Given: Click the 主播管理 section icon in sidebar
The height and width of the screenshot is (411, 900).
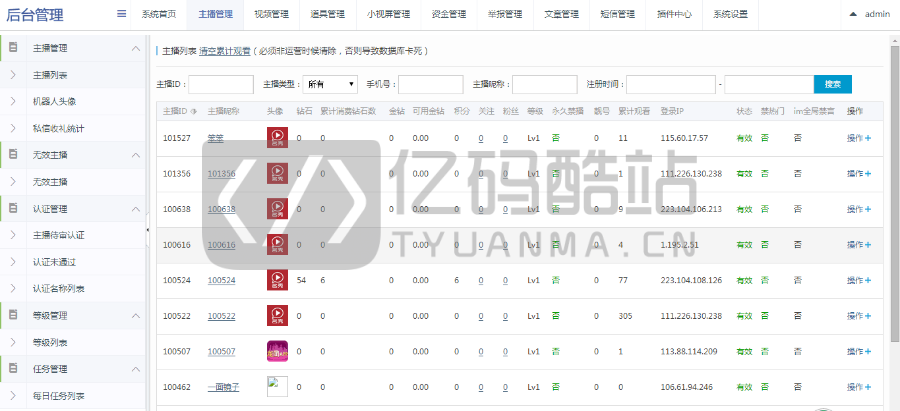Looking at the screenshot, I should [13, 48].
